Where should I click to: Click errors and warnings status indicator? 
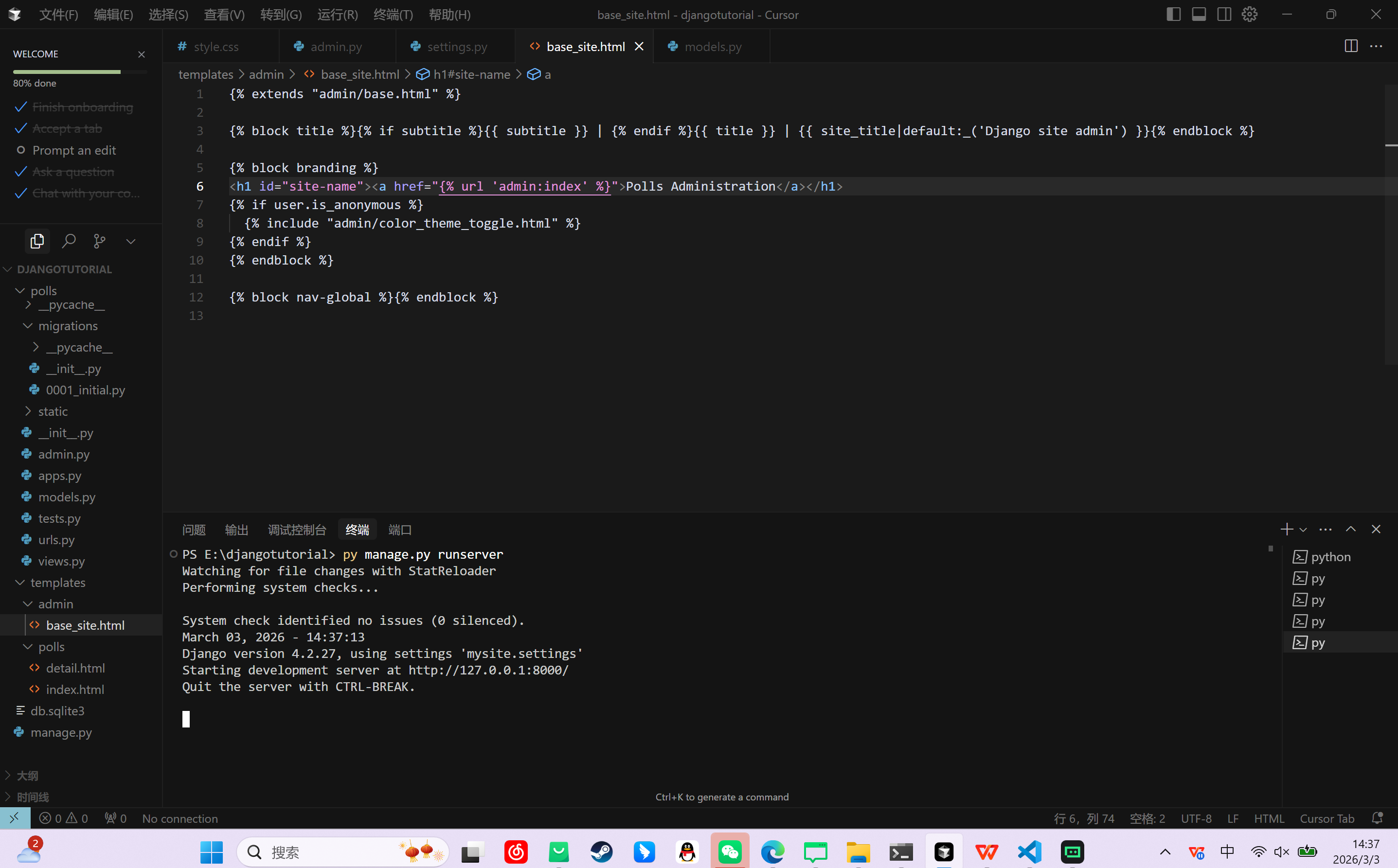tap(64, 818)
